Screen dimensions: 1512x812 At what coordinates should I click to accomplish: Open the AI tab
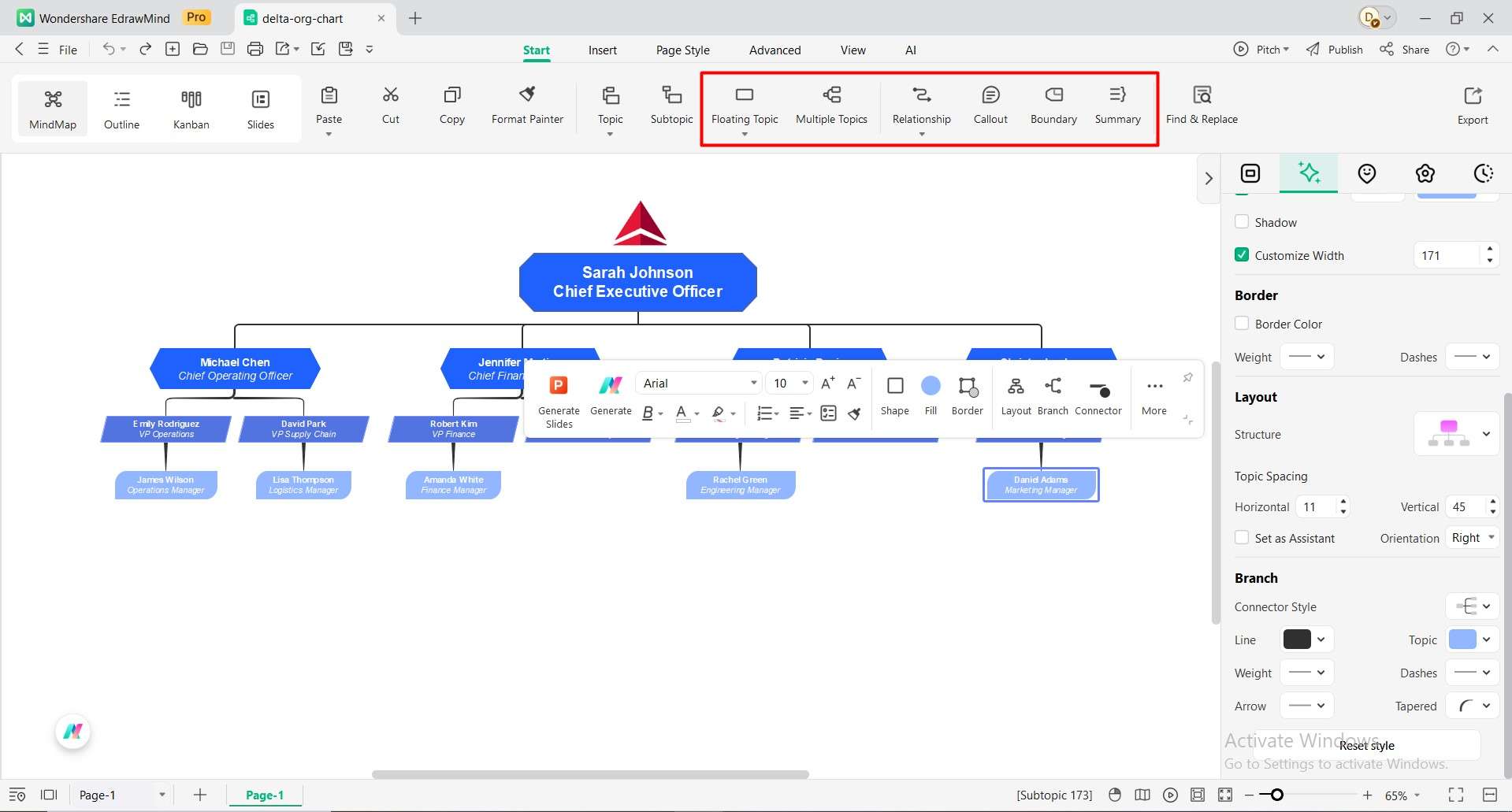[910, 49]
